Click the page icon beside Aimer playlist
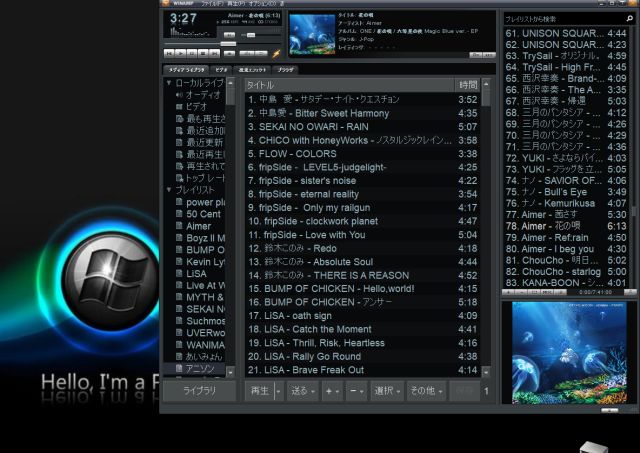640x453 pixels. point(179,226)
